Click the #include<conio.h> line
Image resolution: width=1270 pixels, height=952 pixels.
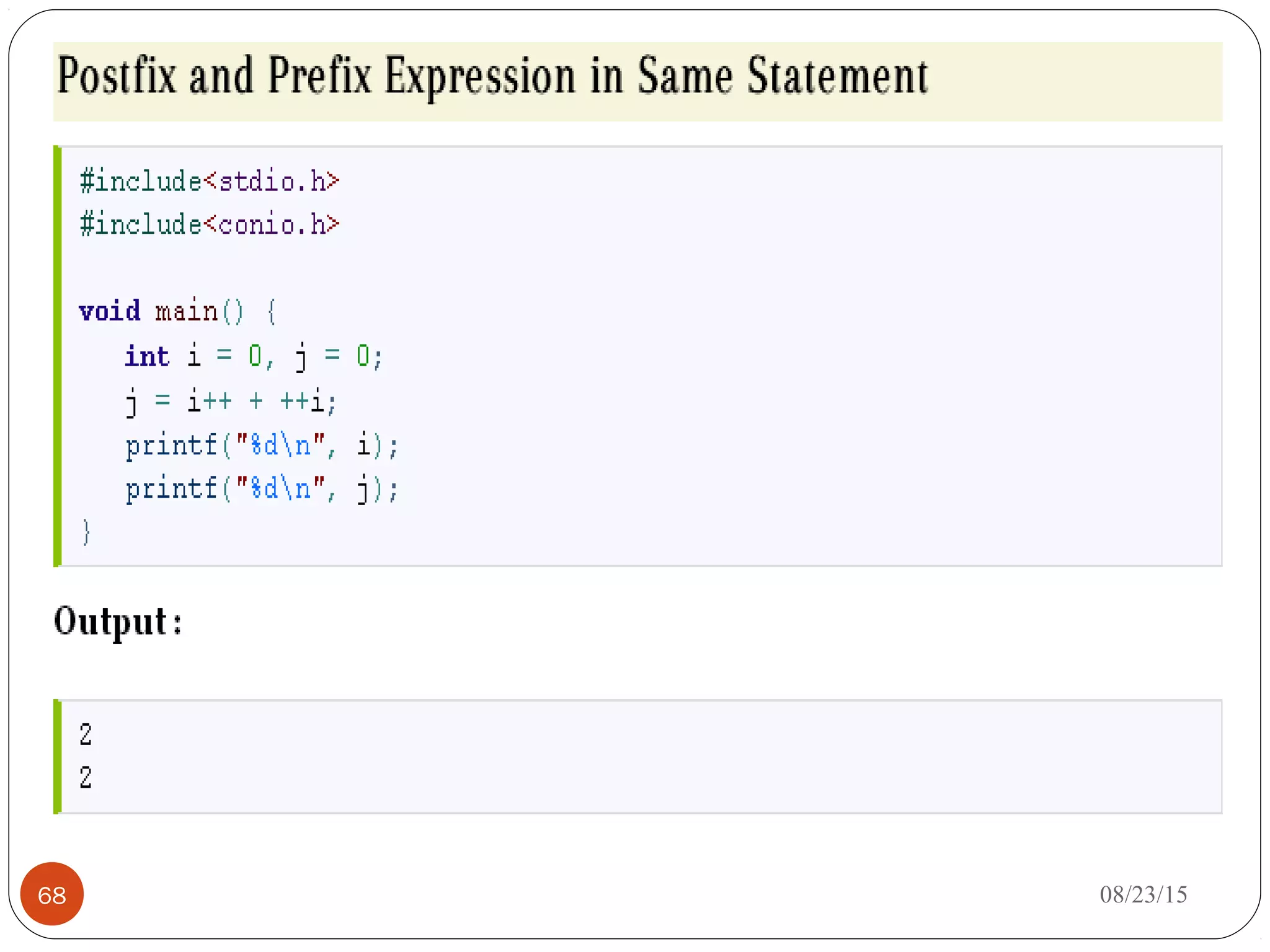click(x=209, y=224)
